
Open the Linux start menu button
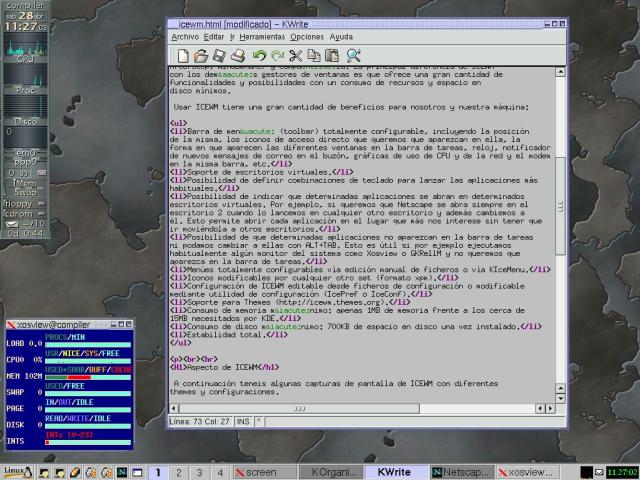tap(17, 472)
